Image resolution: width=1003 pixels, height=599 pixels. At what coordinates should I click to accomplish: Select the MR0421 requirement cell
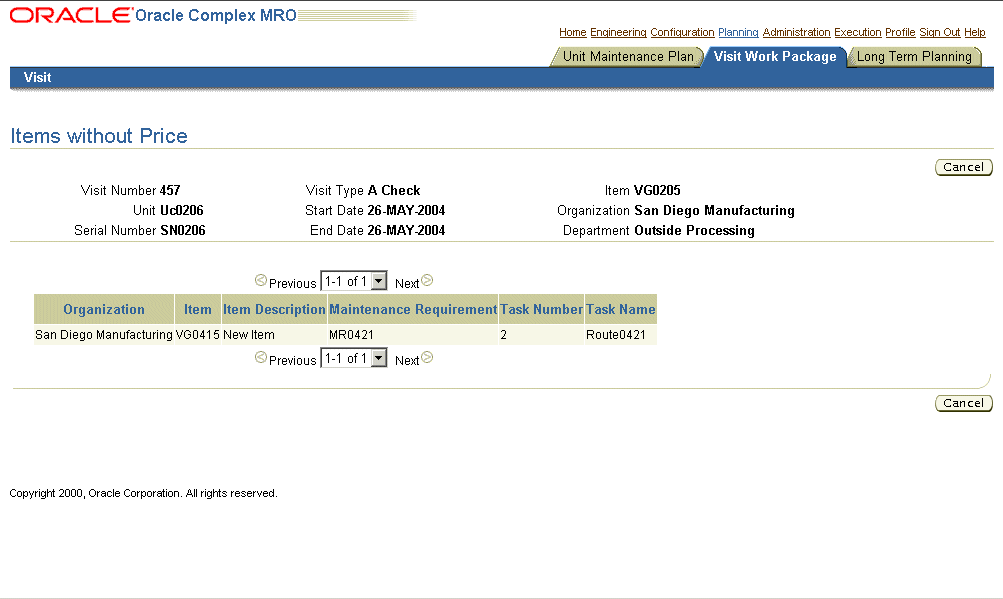coord(413,335)
